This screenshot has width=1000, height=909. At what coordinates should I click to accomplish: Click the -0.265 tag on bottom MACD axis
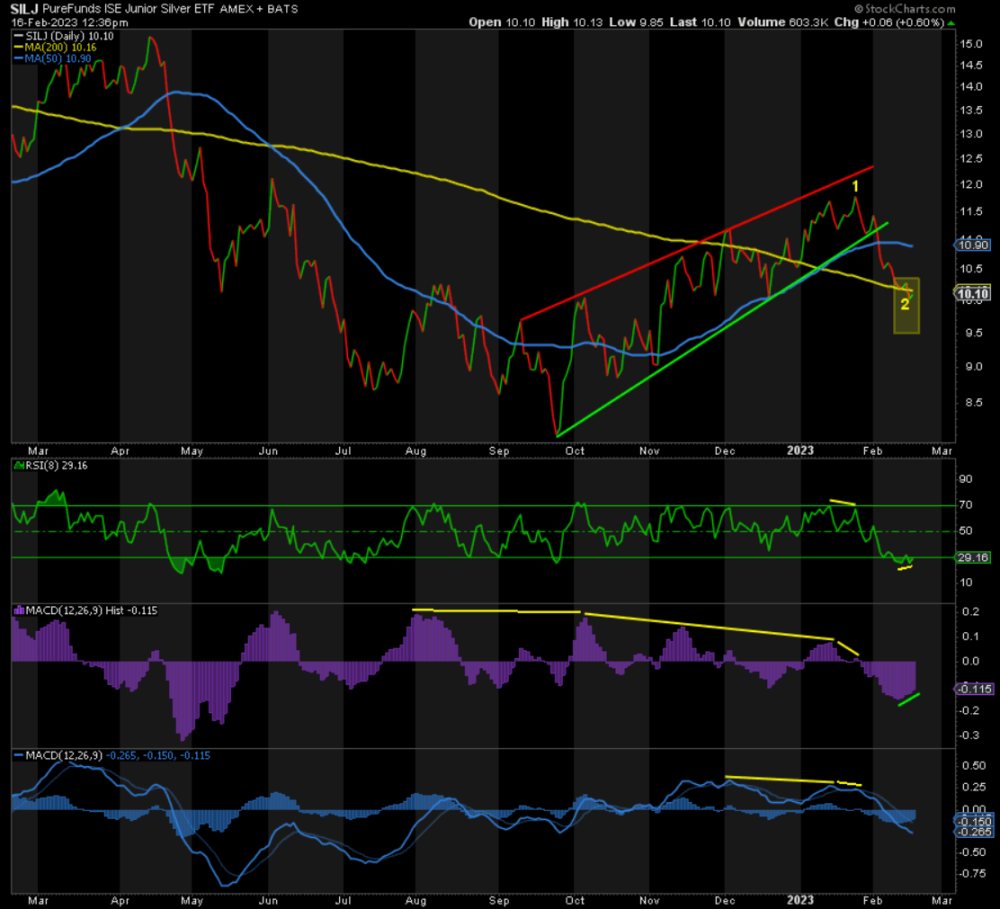tap(974, 832)
